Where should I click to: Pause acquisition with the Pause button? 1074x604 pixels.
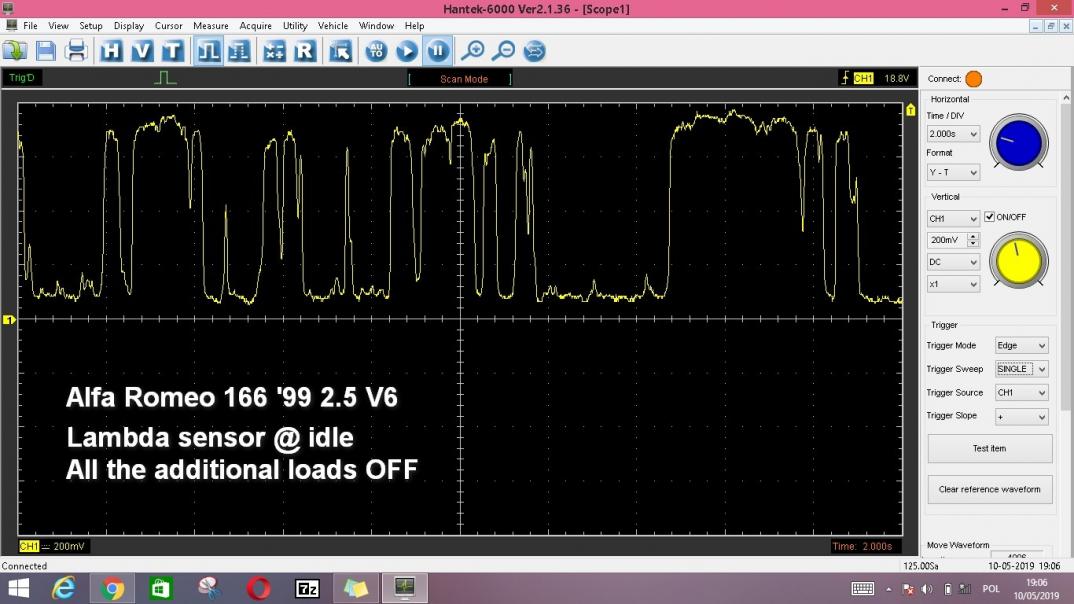pyautogui.click(x=438, y=51)
